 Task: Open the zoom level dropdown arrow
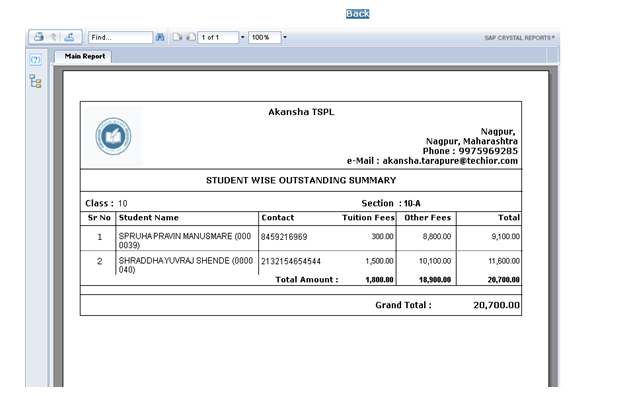[x=285, y=37]
